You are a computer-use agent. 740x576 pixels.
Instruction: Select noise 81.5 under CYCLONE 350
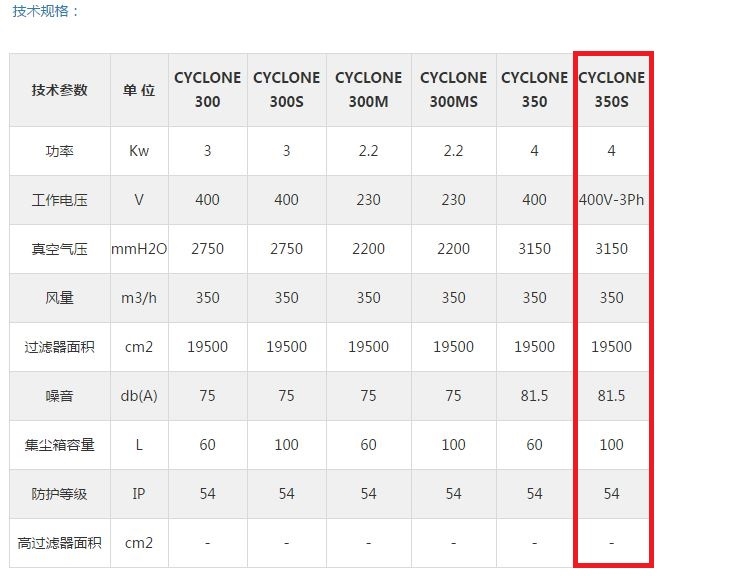click(x=534, y=396)
